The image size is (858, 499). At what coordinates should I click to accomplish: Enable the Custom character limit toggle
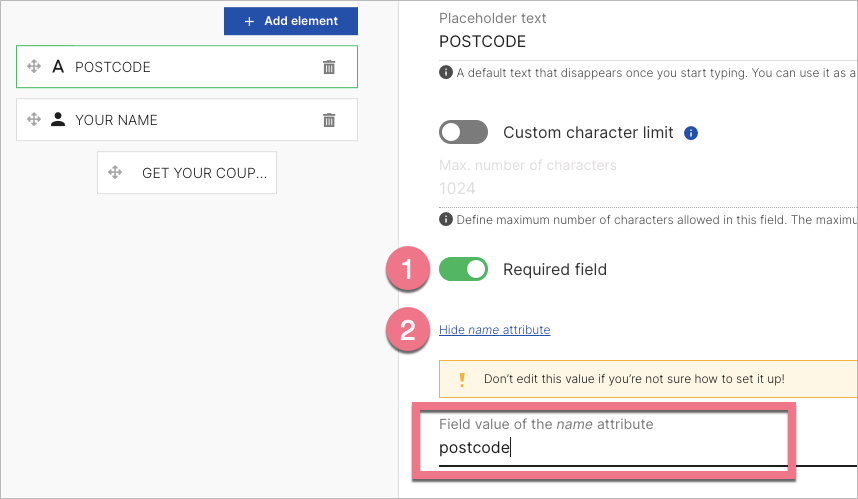(463, 132)
